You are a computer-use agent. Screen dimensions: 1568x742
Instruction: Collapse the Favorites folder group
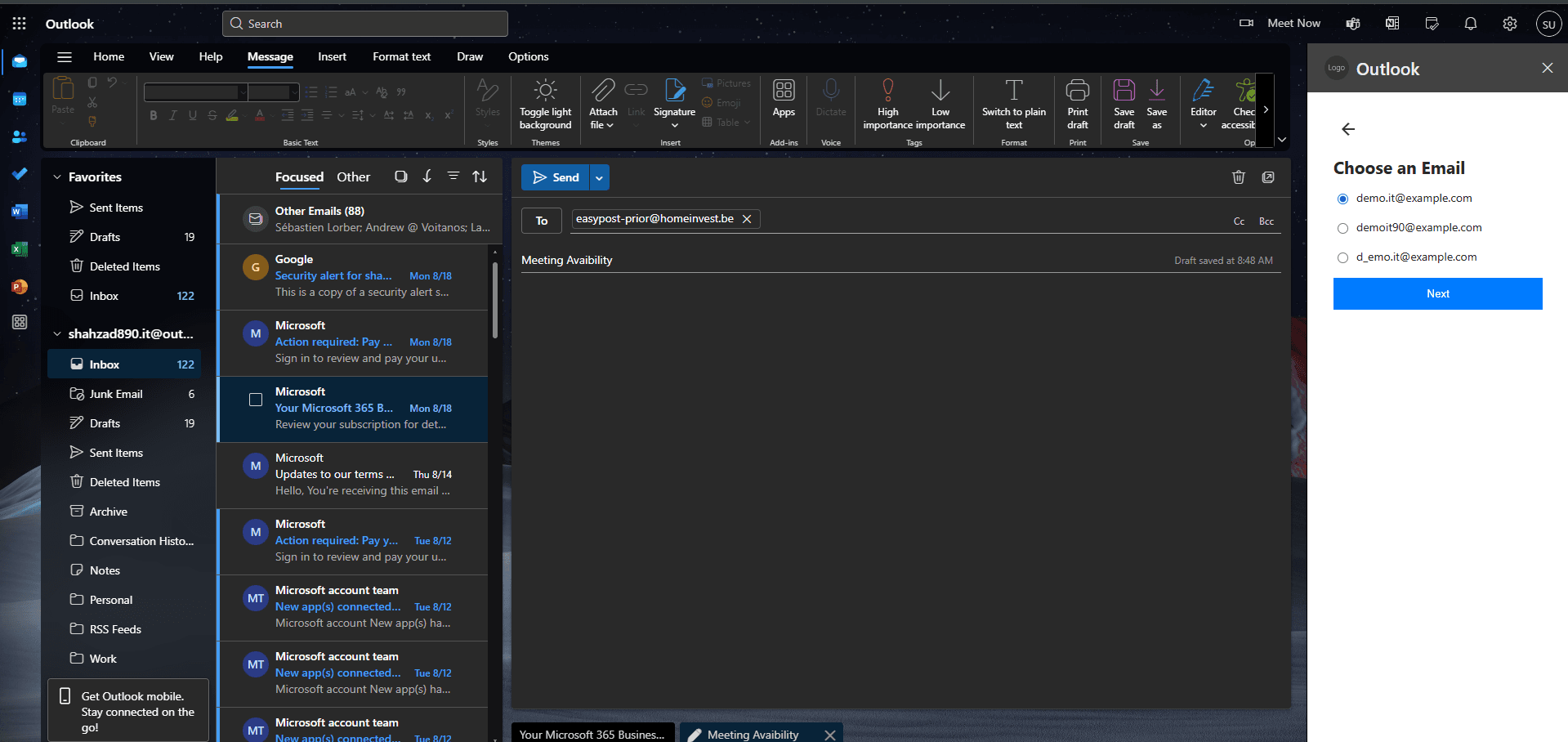point(57,177)
